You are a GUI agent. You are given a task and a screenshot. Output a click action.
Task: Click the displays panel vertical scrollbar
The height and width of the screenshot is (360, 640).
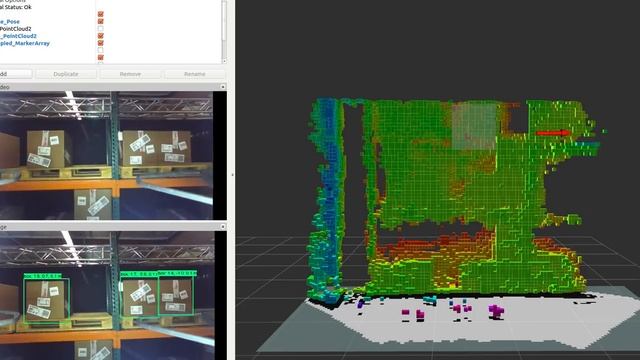click(x=224, y=20)
